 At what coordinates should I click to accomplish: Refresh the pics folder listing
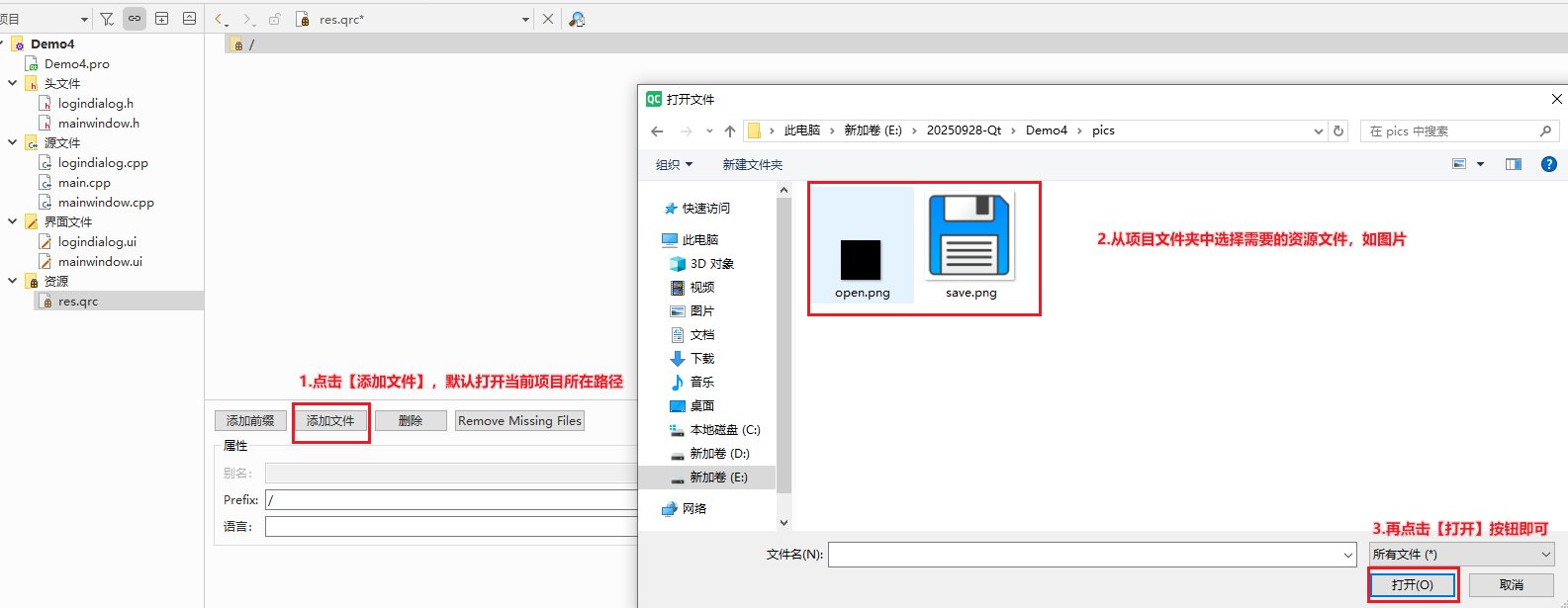(1338, 130)
